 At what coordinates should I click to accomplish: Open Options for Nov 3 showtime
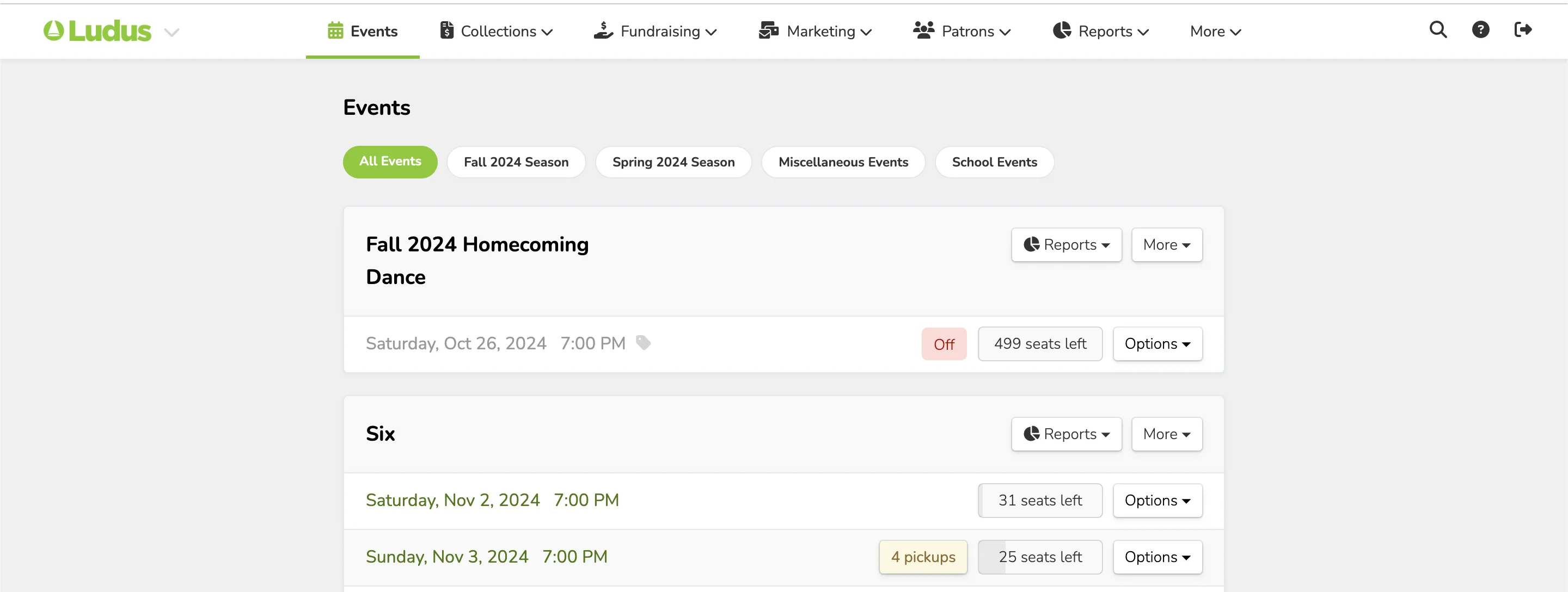pos(1157,557)
